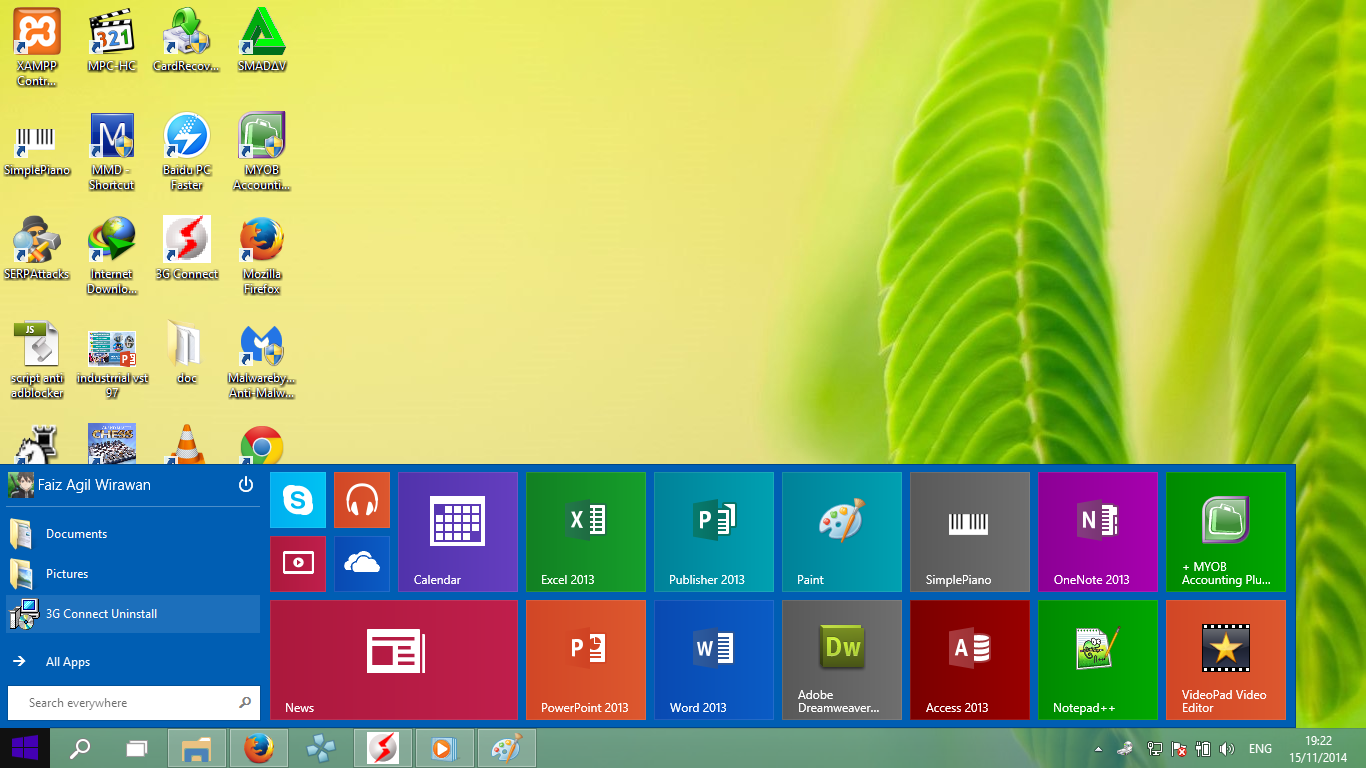This screenshot has height=768, width=1366.
Task: Switch to the media player taskbar button
Action: (445, 748)
